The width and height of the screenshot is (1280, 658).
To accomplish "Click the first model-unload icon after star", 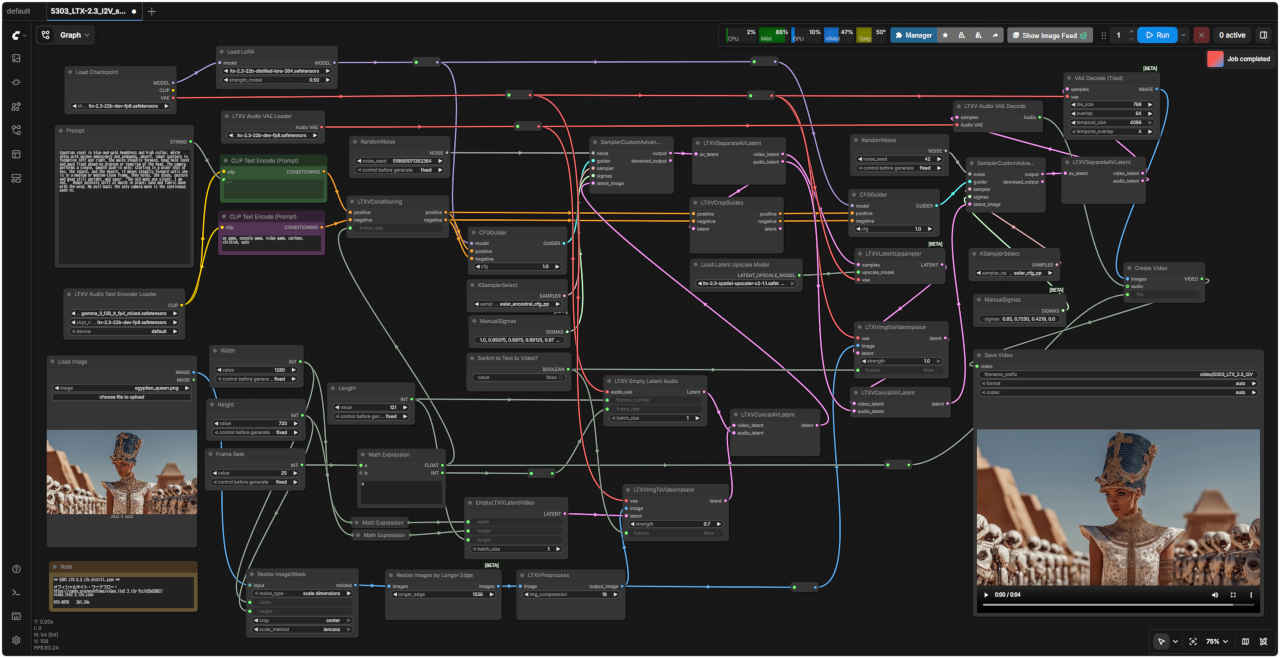I will coord(962,35).
